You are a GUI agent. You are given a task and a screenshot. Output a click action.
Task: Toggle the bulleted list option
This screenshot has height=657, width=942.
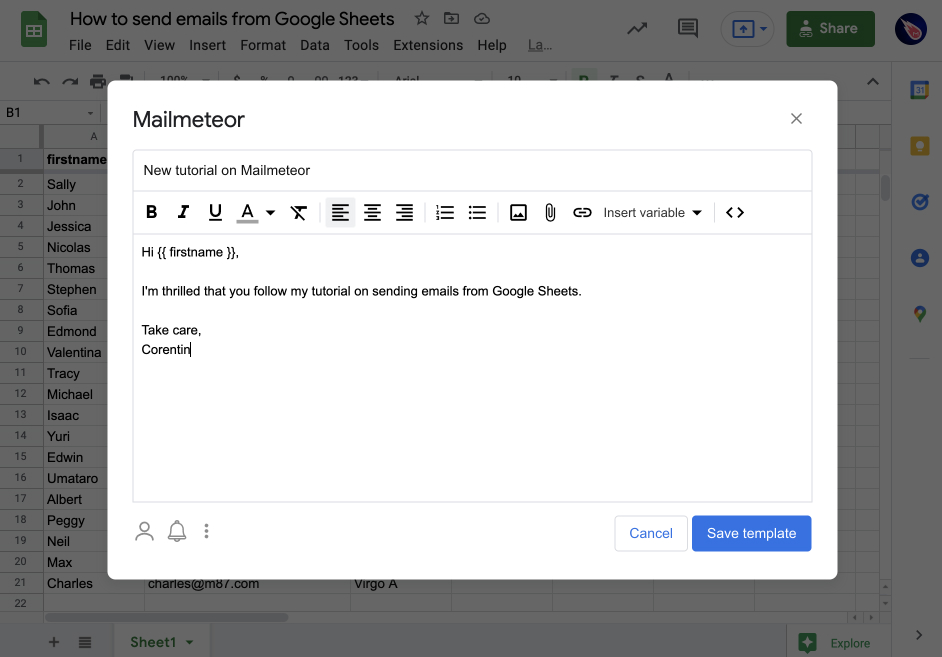point(477,212)
